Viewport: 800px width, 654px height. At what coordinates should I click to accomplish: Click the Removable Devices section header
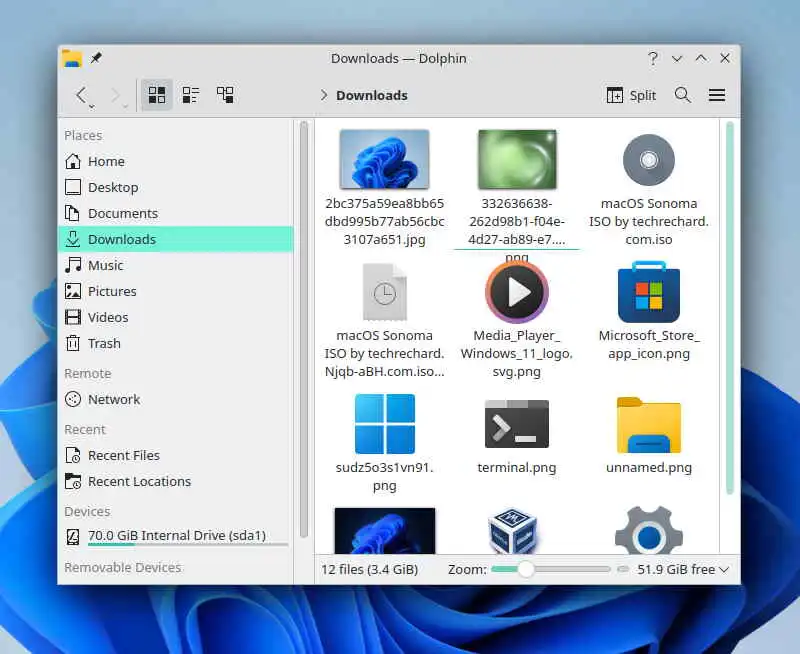(x=122, y=567)
